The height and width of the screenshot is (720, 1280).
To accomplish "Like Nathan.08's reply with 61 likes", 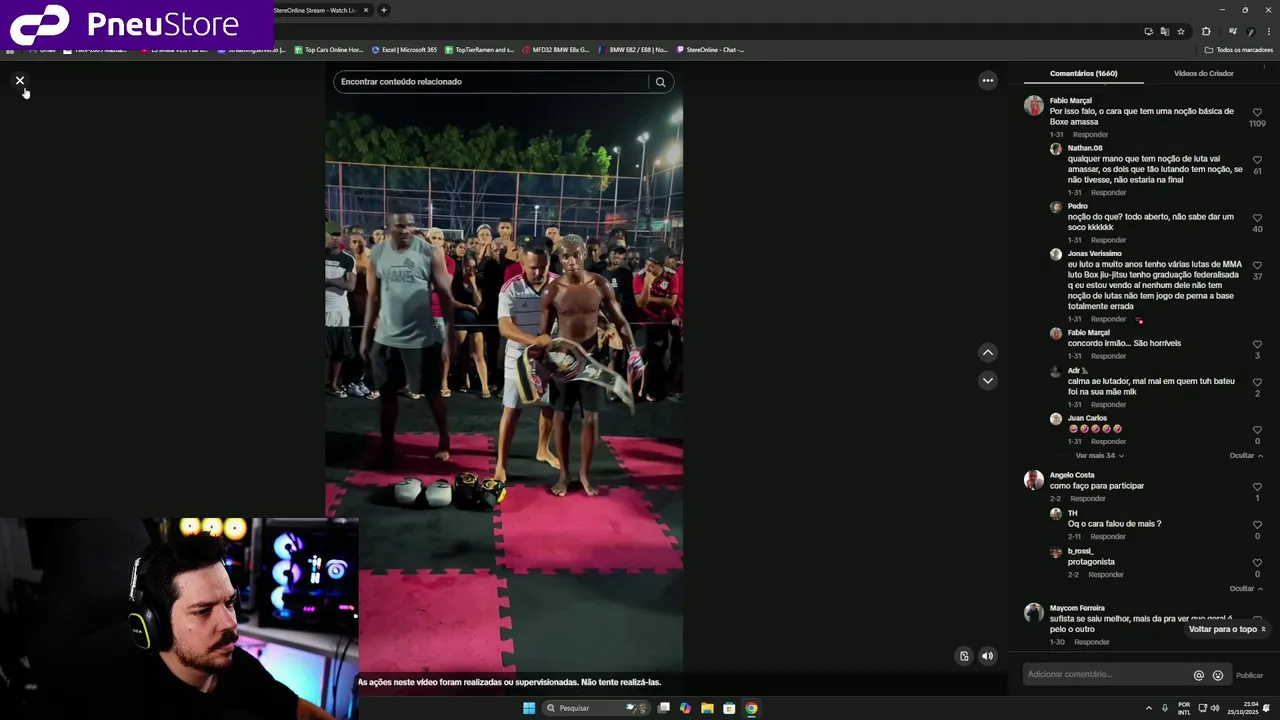I will pyautogui.click(x=1257, y=160).
